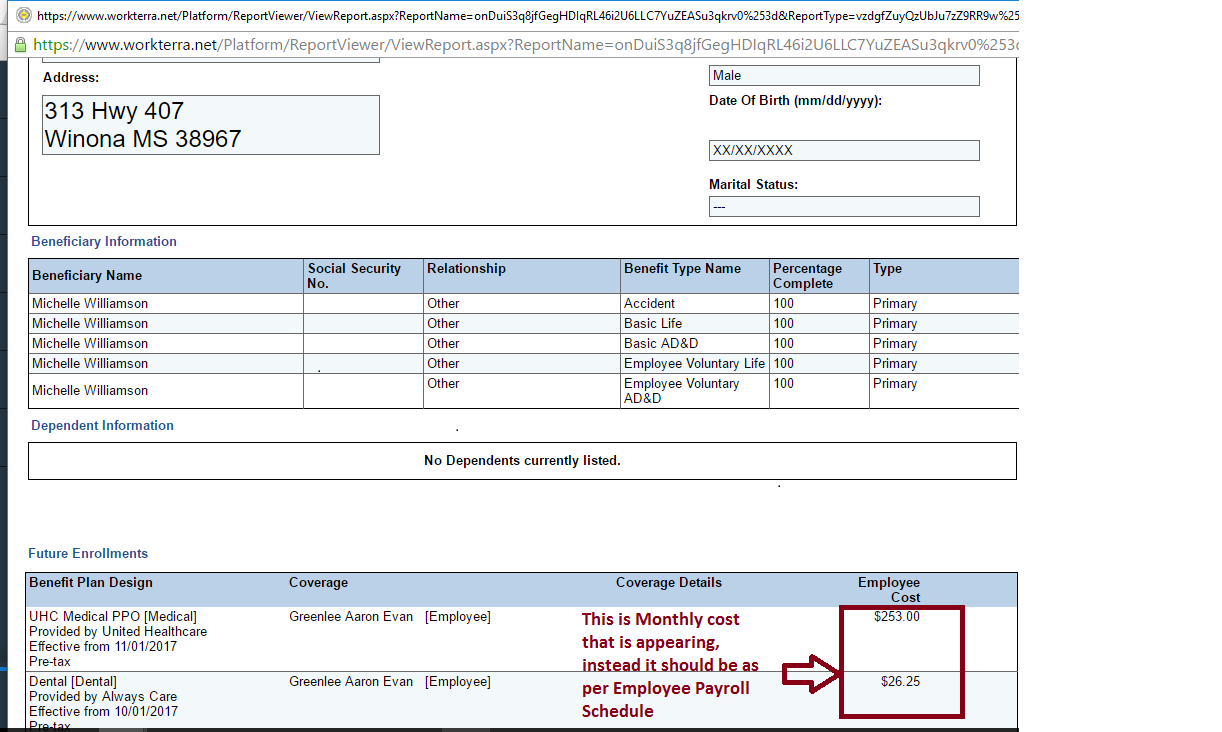Image resolution: width=1222 pixels, height=732 pixels.
Task: Click the Beneficiary Information section heading
Action: 104,241
